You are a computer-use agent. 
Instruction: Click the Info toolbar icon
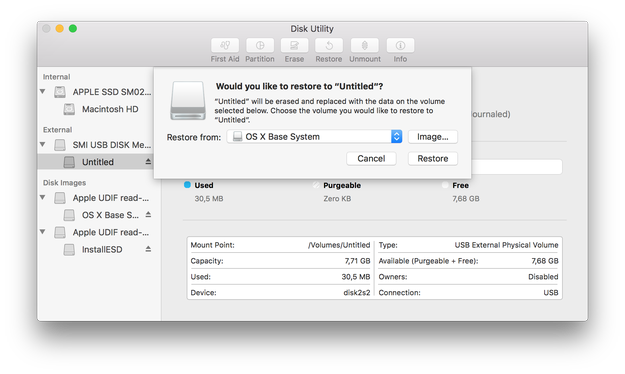pyautogui.click(x=400, y=45)
